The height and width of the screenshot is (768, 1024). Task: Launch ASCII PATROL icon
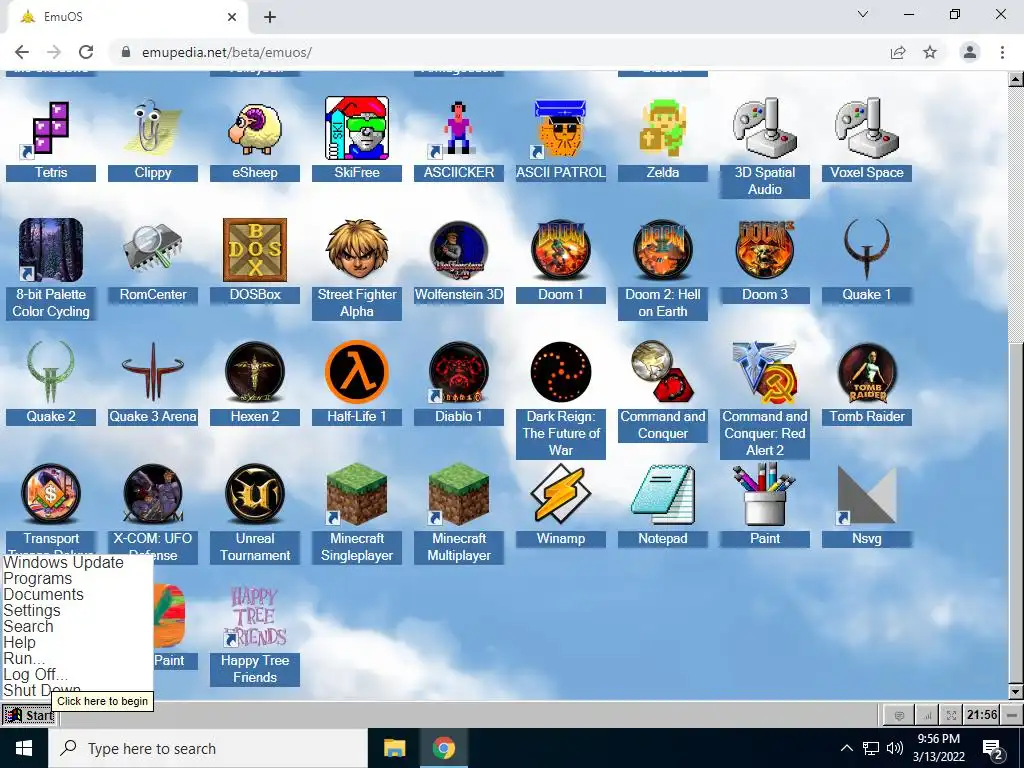(560, 129)
